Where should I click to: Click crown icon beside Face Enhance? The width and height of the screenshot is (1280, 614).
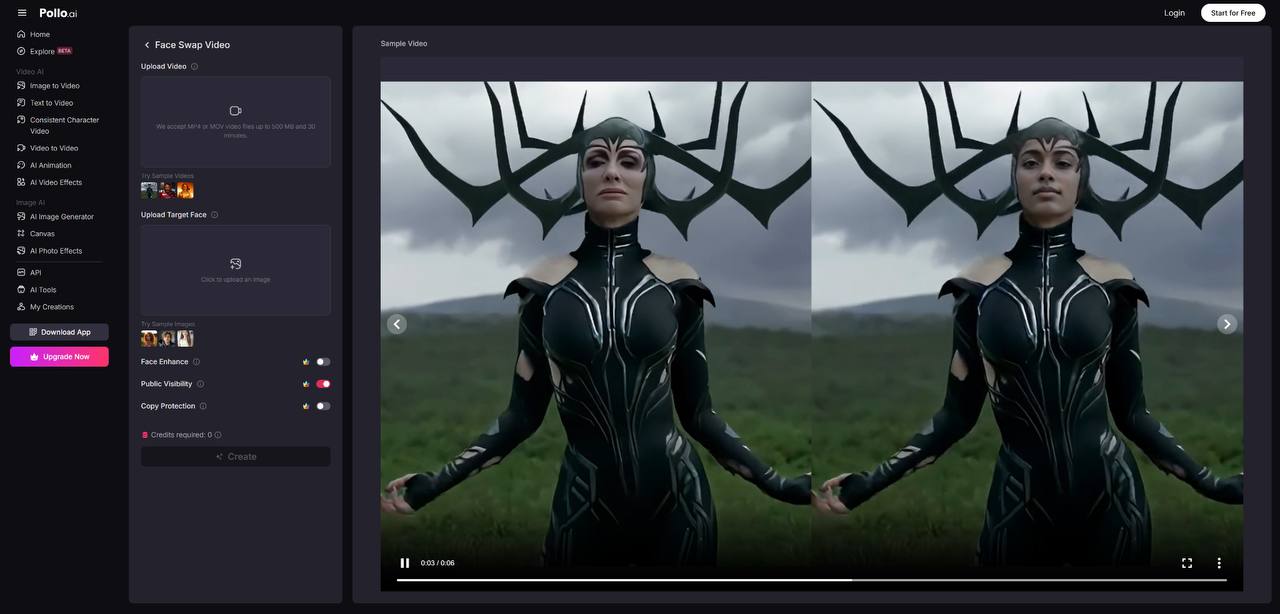click(306, 362)
